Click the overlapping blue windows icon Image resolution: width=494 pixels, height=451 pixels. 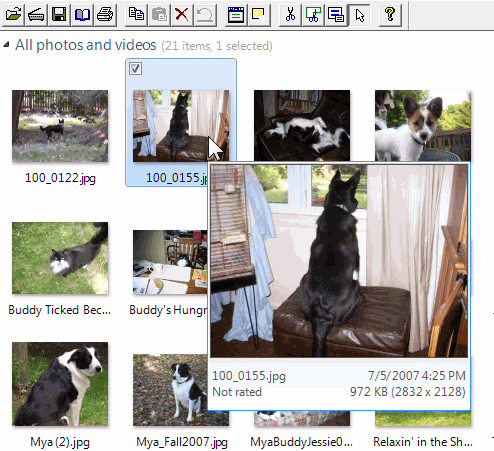336,15
